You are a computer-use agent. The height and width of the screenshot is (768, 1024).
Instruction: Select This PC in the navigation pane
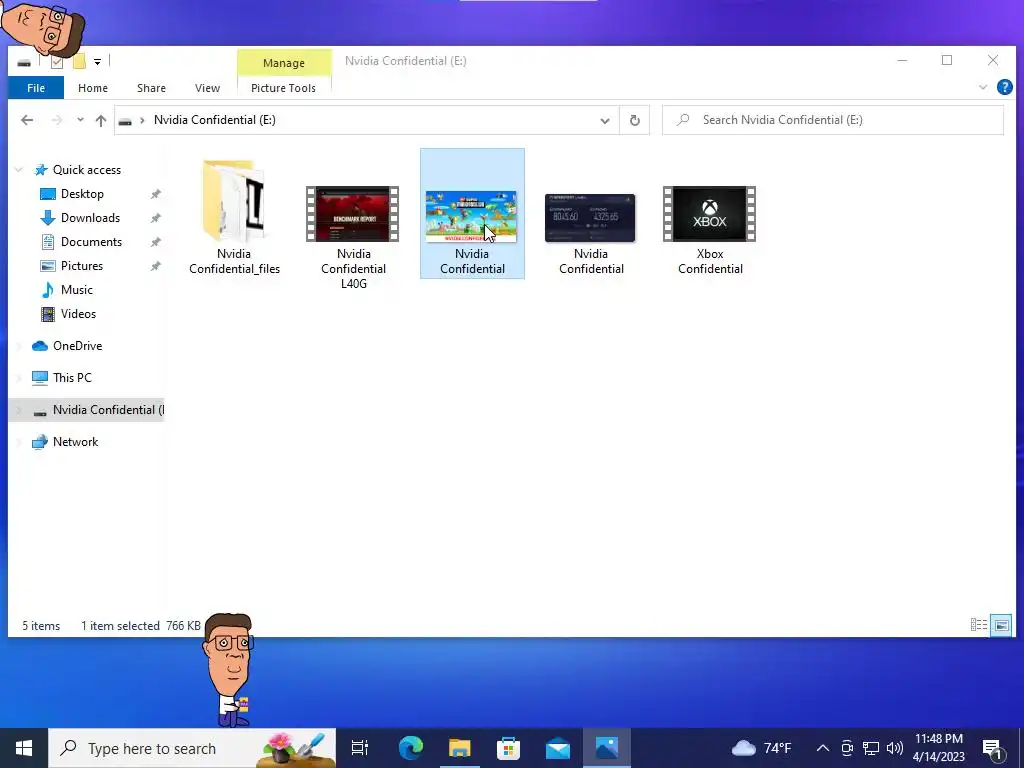72,378
